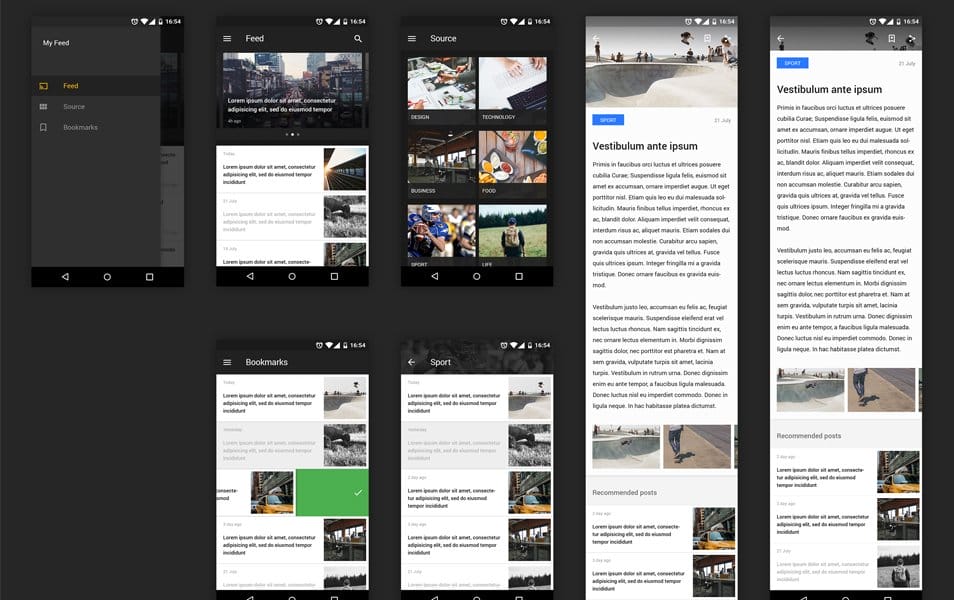Open the drawer from the Bookmarks screen
Image resolution: width=954 pixels, height=600 pixels.
pos(228,362)
